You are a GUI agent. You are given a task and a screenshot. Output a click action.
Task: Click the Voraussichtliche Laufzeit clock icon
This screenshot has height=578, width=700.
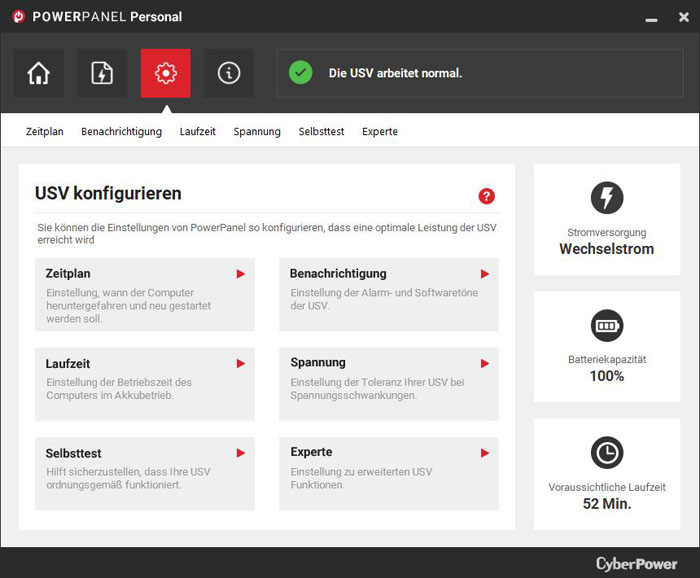607,453
